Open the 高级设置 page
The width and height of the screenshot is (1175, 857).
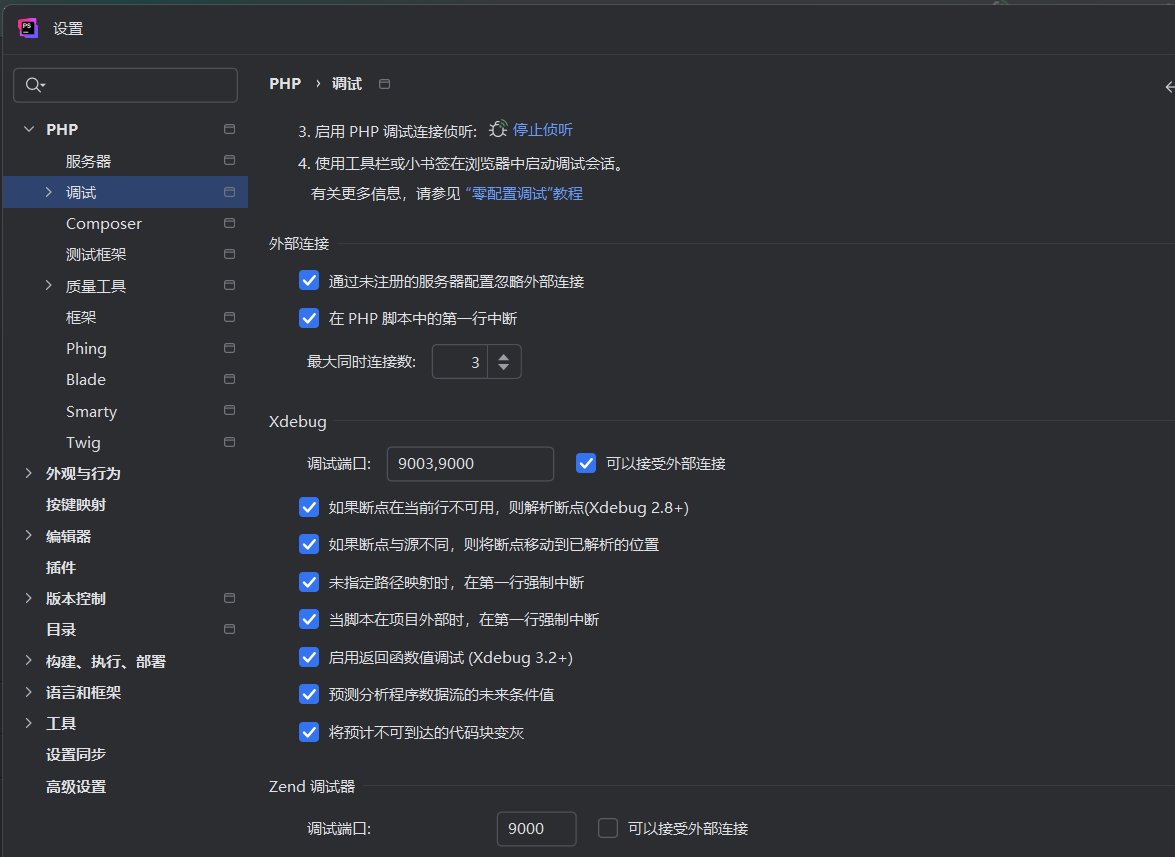pos(76,787)
